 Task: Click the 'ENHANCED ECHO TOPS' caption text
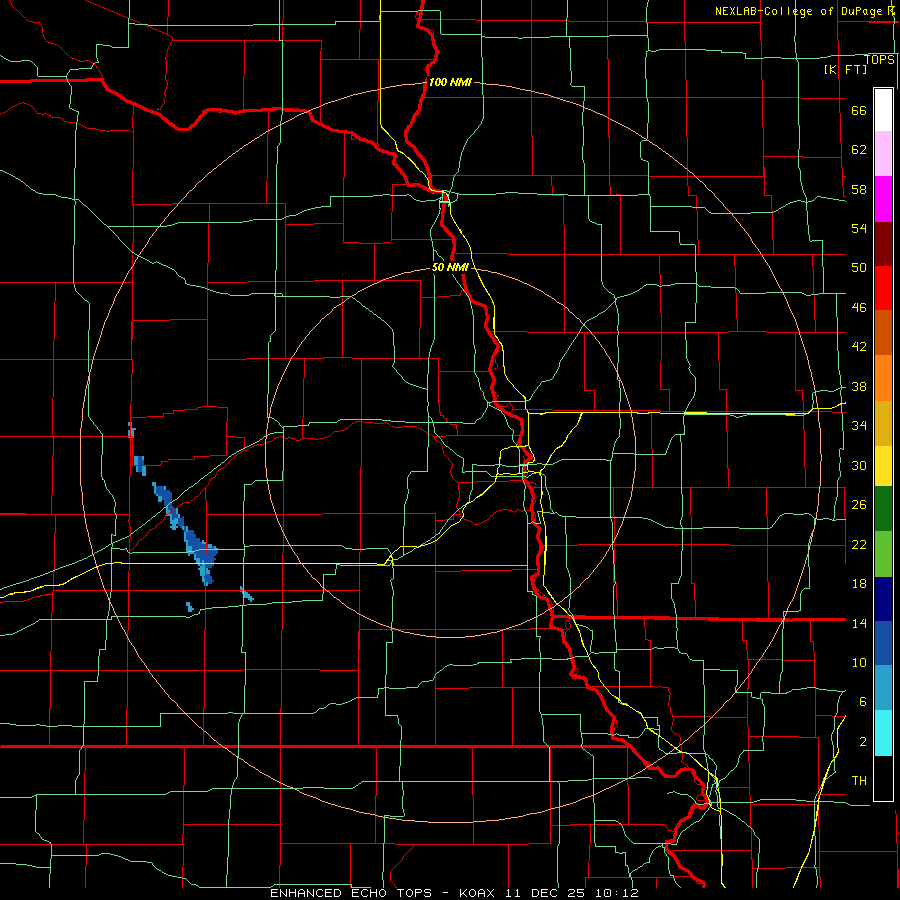pyautogui.click(x=351, y=893)
